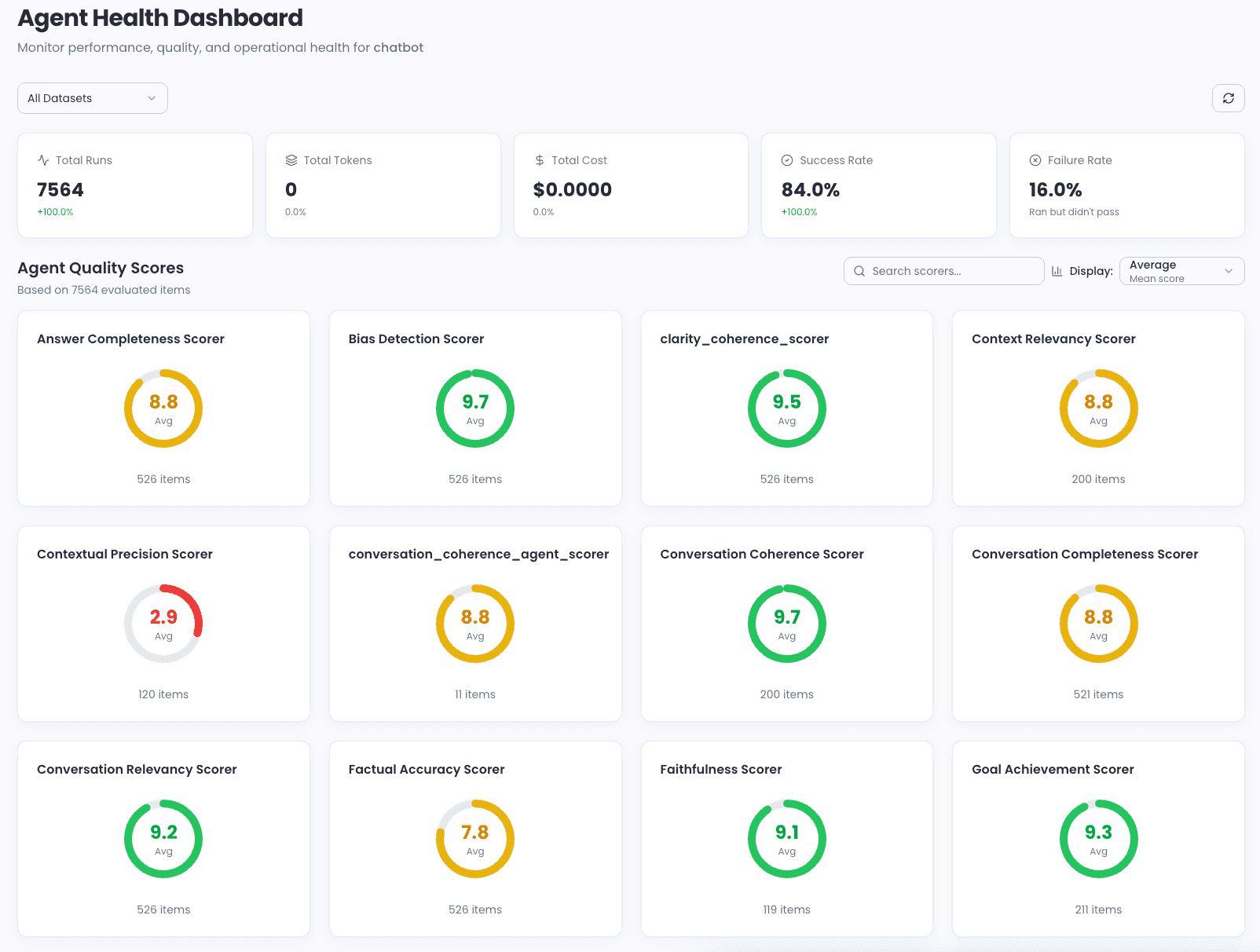The width and height of the screenshot is (1260, 952).
Task: Click the dollar sign icon on Total Cost card
Action: 539,159
